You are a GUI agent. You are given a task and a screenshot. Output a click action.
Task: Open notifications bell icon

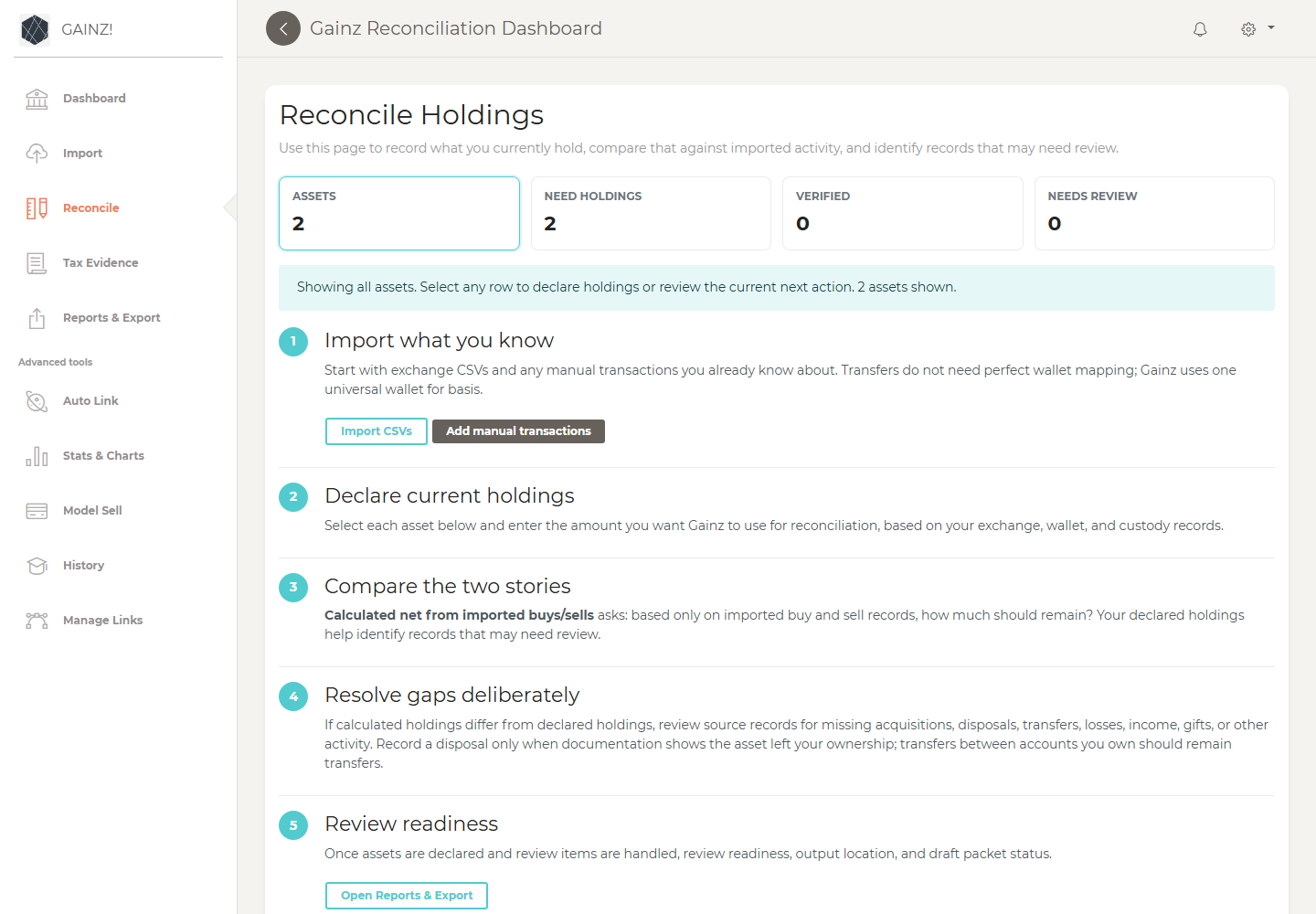tap(1200, 29)
